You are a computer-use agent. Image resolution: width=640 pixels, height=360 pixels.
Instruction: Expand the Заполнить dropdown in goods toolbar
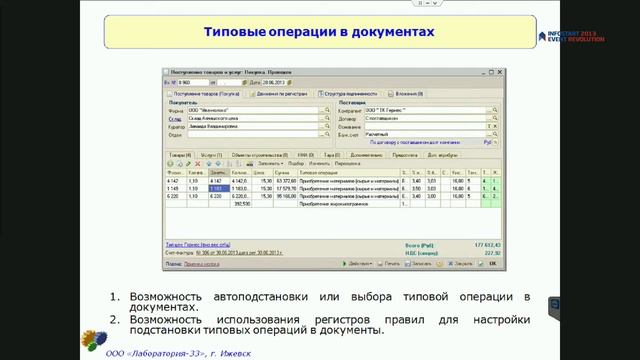(270, 164)
